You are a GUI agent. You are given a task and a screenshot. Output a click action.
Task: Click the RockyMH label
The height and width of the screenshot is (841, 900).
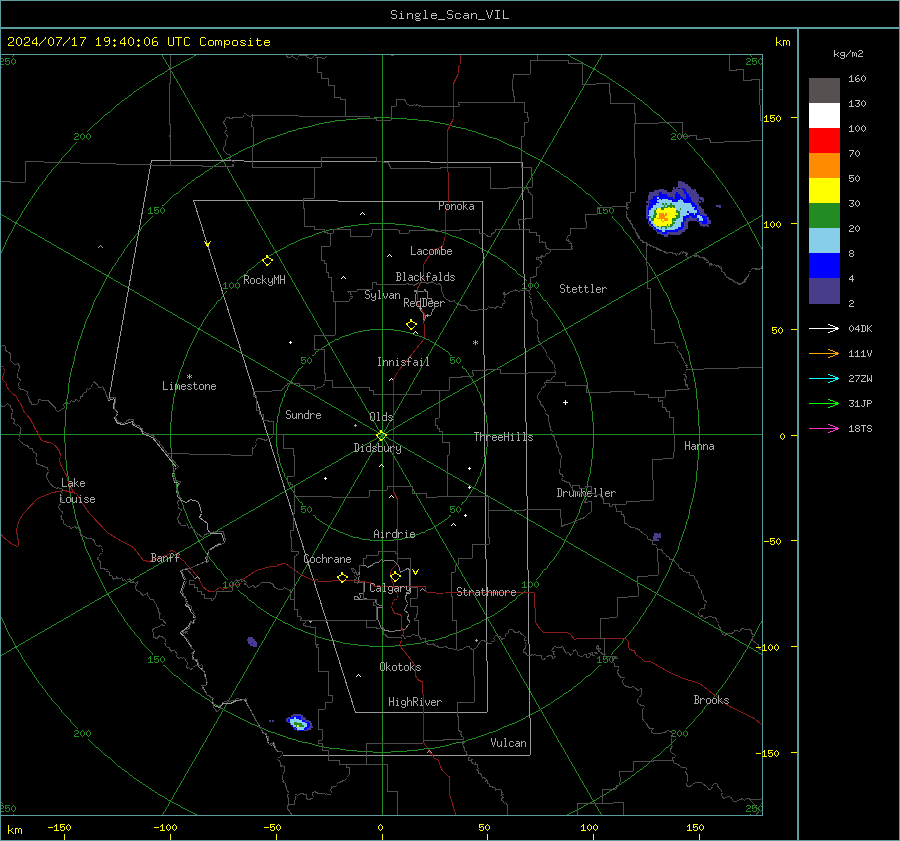tap(264, 280)
